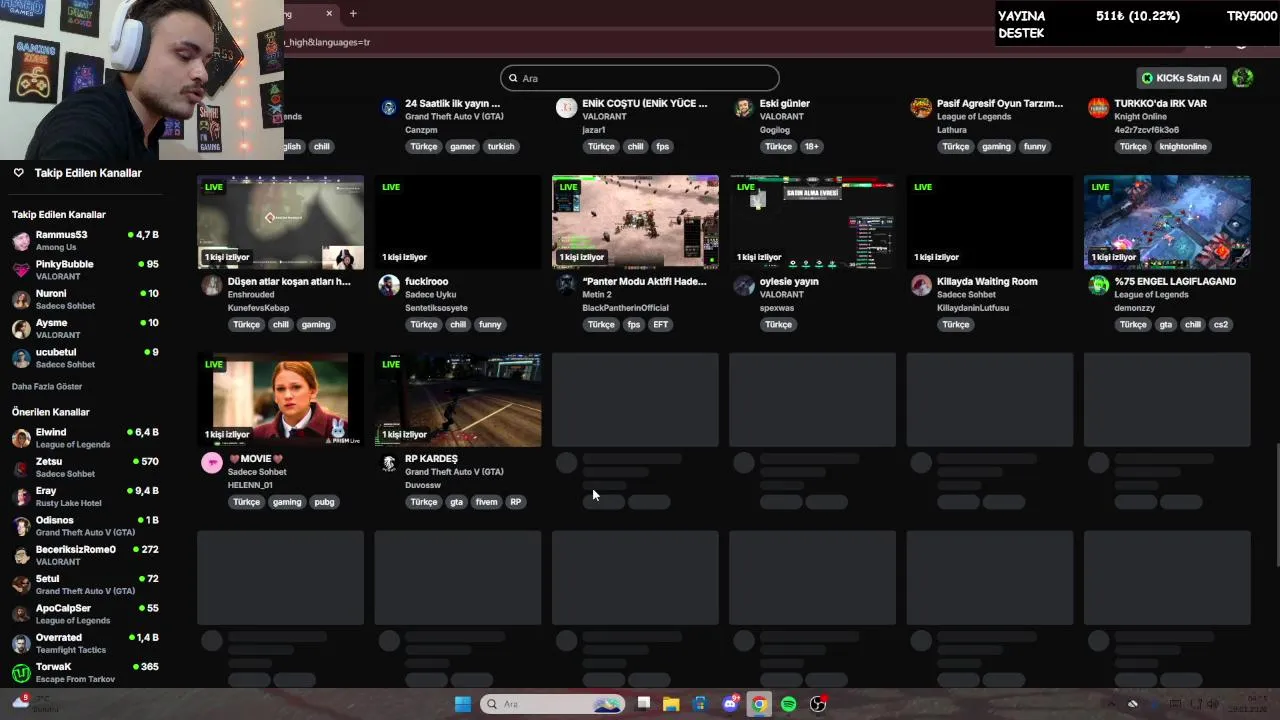Open BlackPantherinOfficial channel avatar
Viewport: 1280px width, 720px height.
[566, 286]
